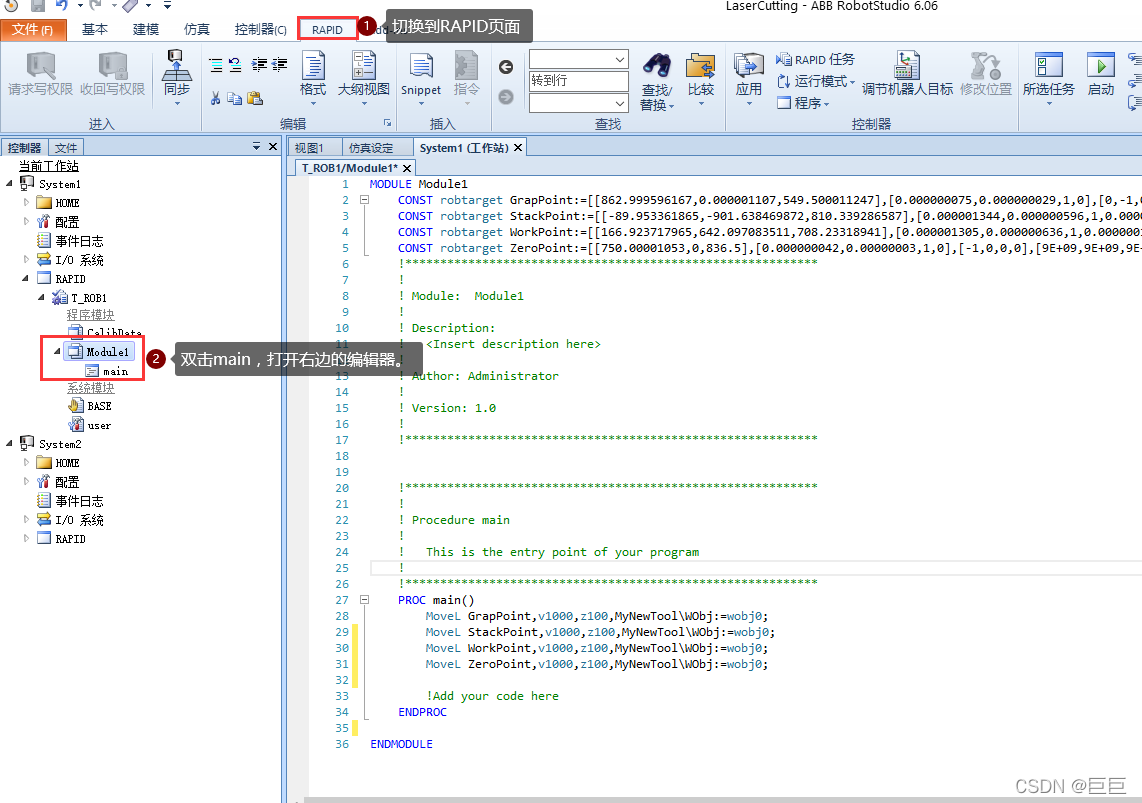This screenshot has height=803, width=1142.
Task: Expand the I/O 系统 node under System1
Action: coord(27,259)
